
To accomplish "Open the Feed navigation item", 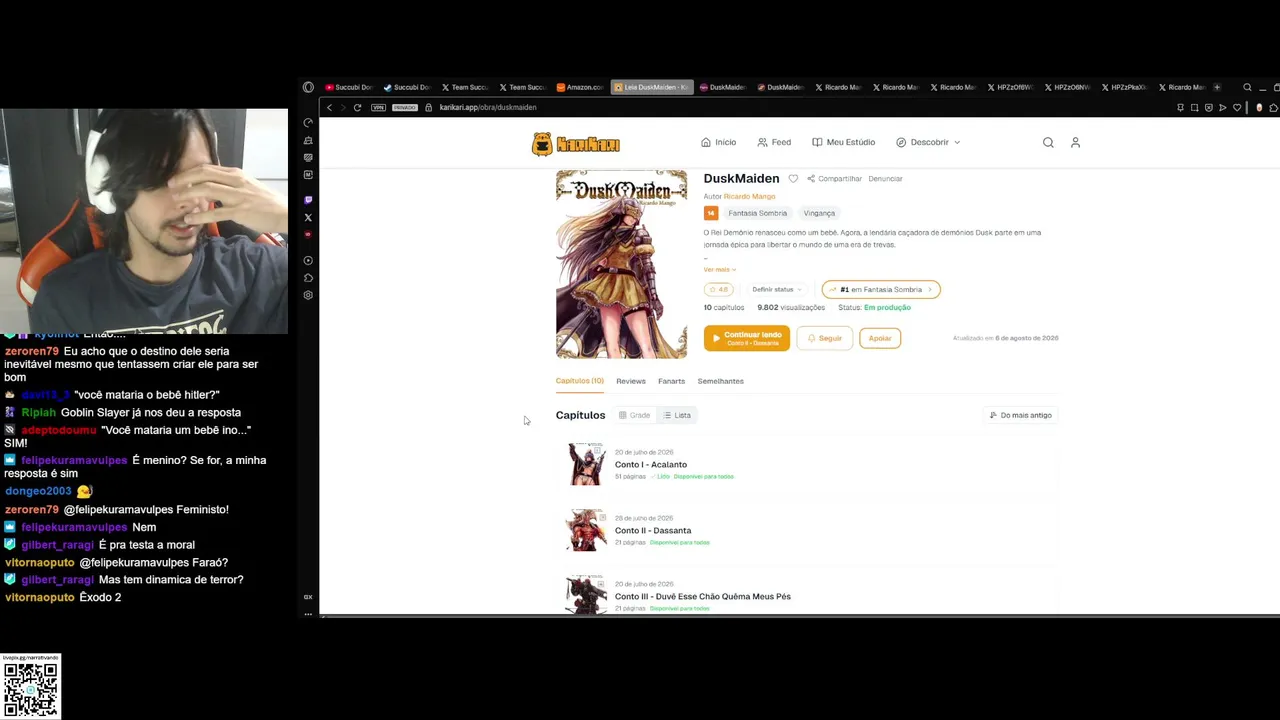I will (774, 142).
